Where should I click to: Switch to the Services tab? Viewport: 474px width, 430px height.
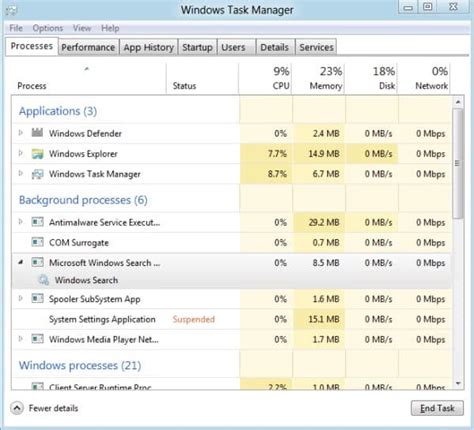pos(316,47)
